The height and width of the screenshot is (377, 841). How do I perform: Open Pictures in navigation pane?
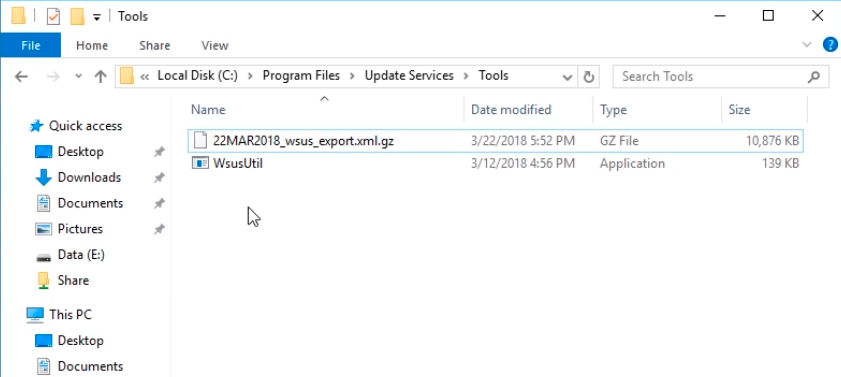click(80, 229)
